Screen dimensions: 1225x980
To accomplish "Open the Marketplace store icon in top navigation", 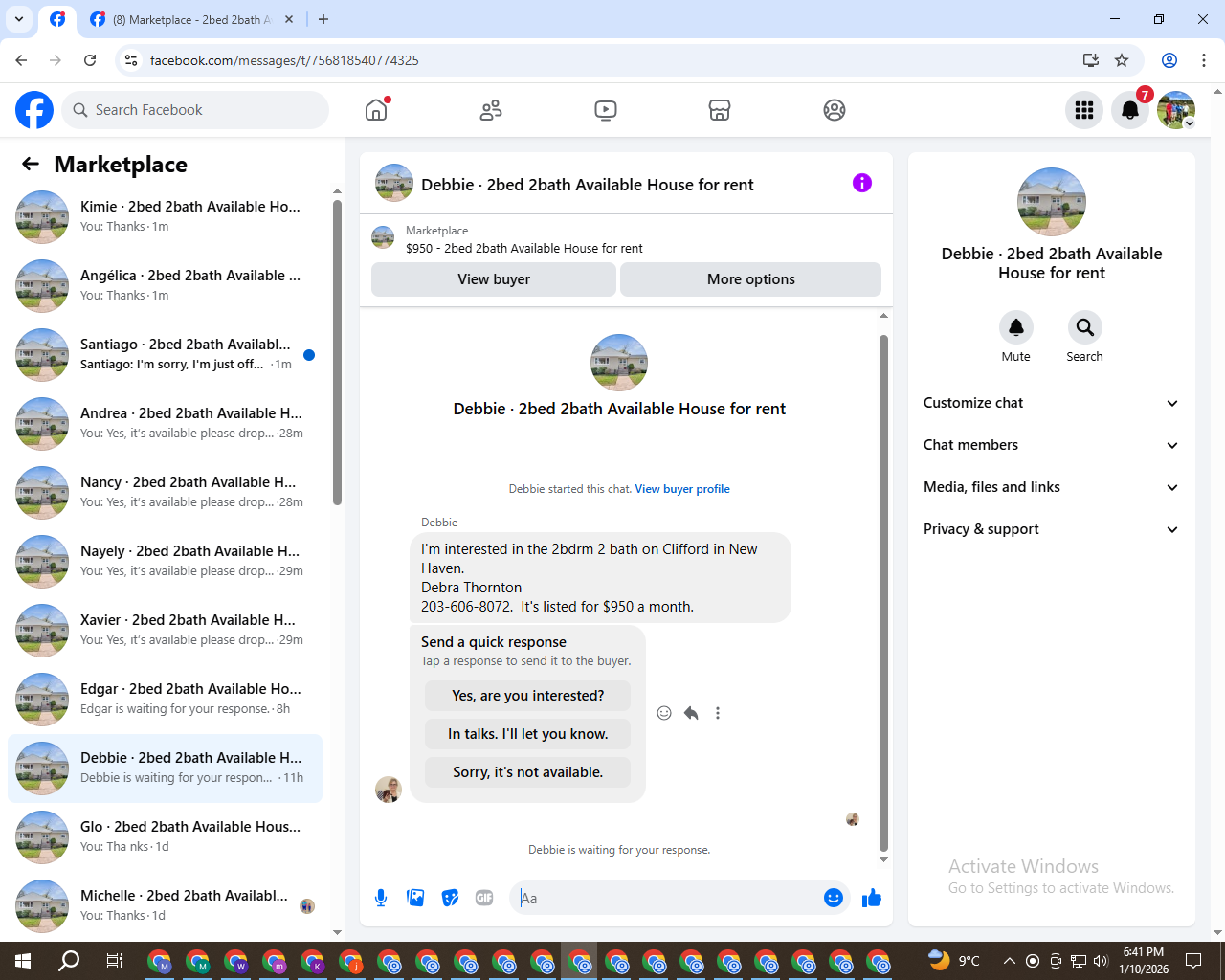I will point(720,110).
